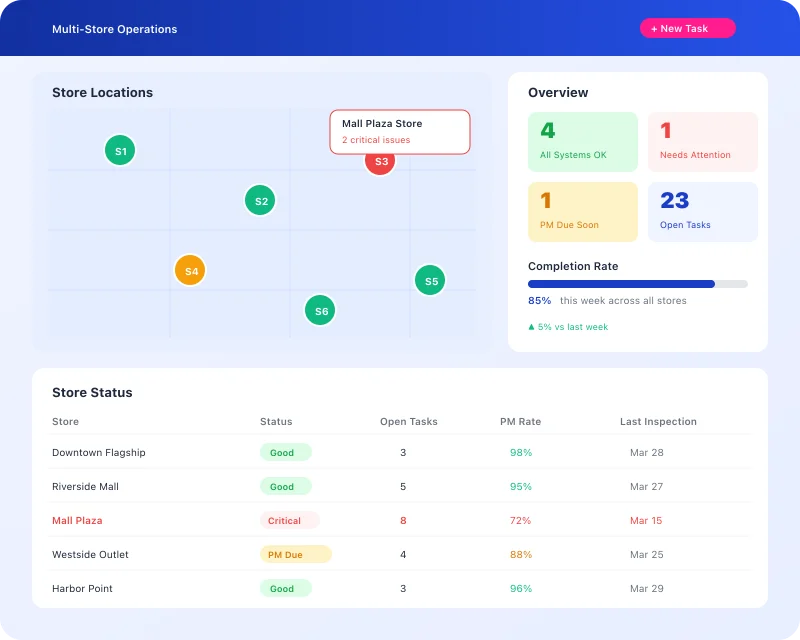The height and width of the screenshot is (640, 800).
Task: Switch to the Store Status section
Action: [92, 392]
